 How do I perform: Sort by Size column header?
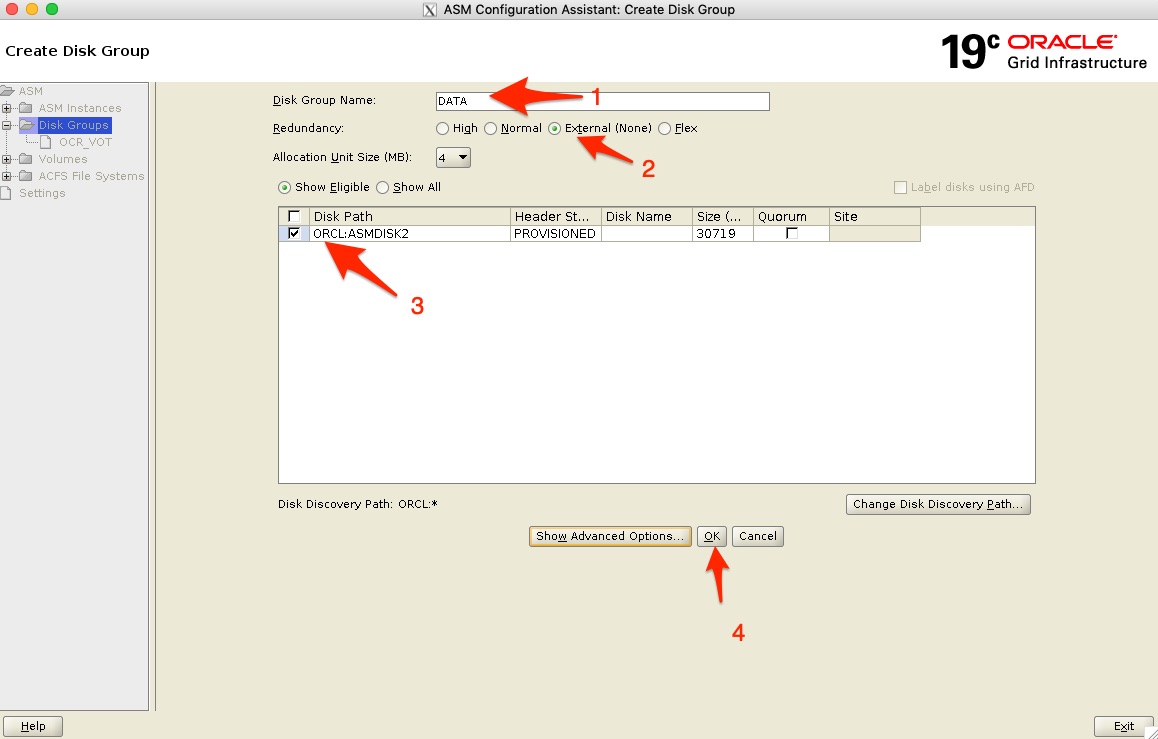723,216
